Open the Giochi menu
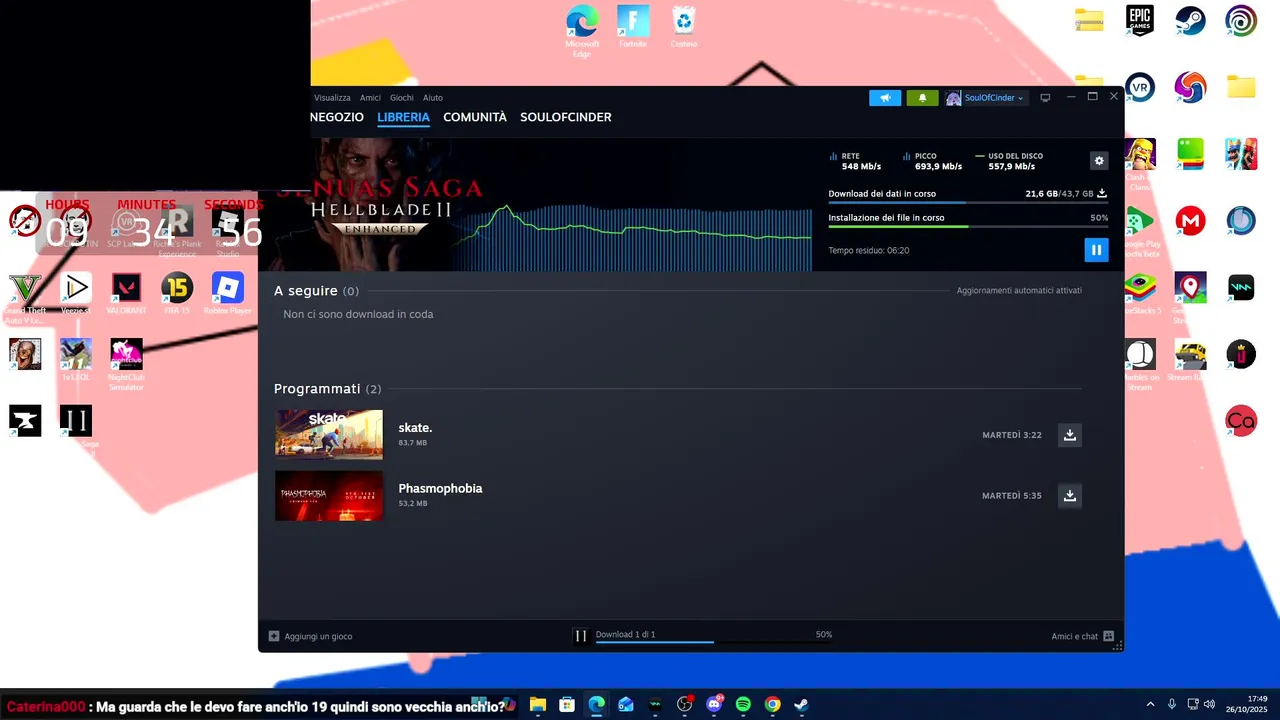 pyautogui.click(x=402, y=98)
